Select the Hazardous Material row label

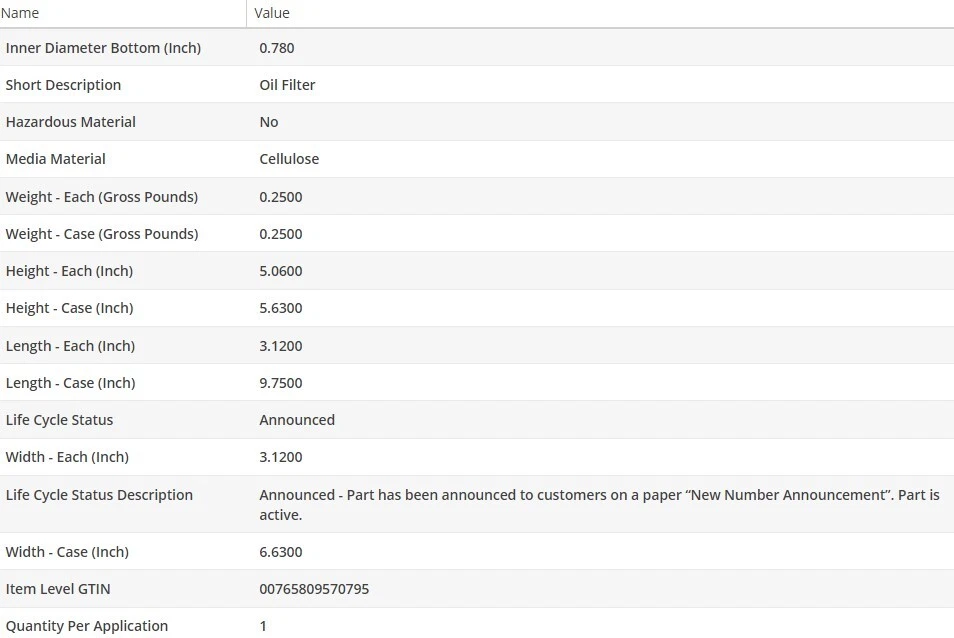71,122
